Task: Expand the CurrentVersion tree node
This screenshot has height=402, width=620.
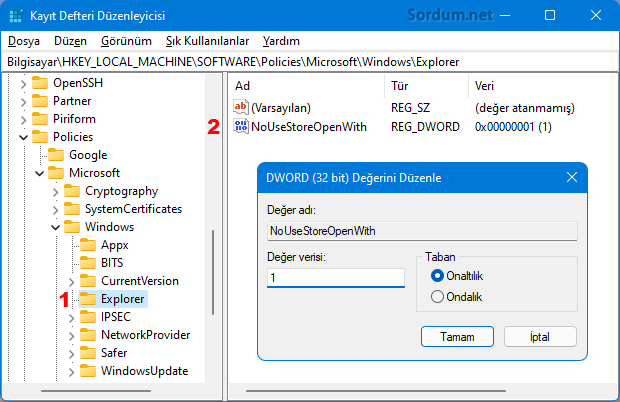Action: tap(72, 282)
